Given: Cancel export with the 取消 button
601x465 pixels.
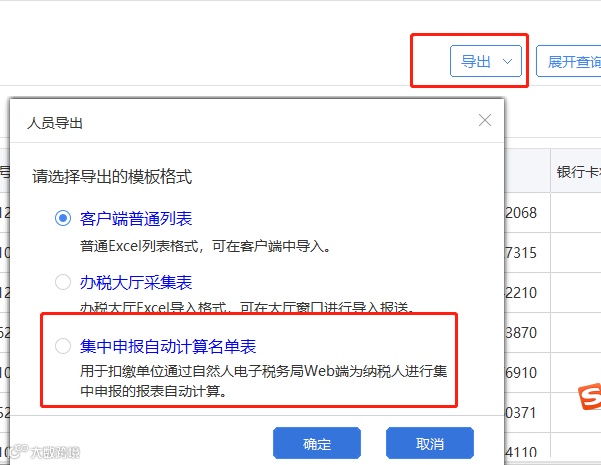Looking at the screenshot, I should coord(430,443).
